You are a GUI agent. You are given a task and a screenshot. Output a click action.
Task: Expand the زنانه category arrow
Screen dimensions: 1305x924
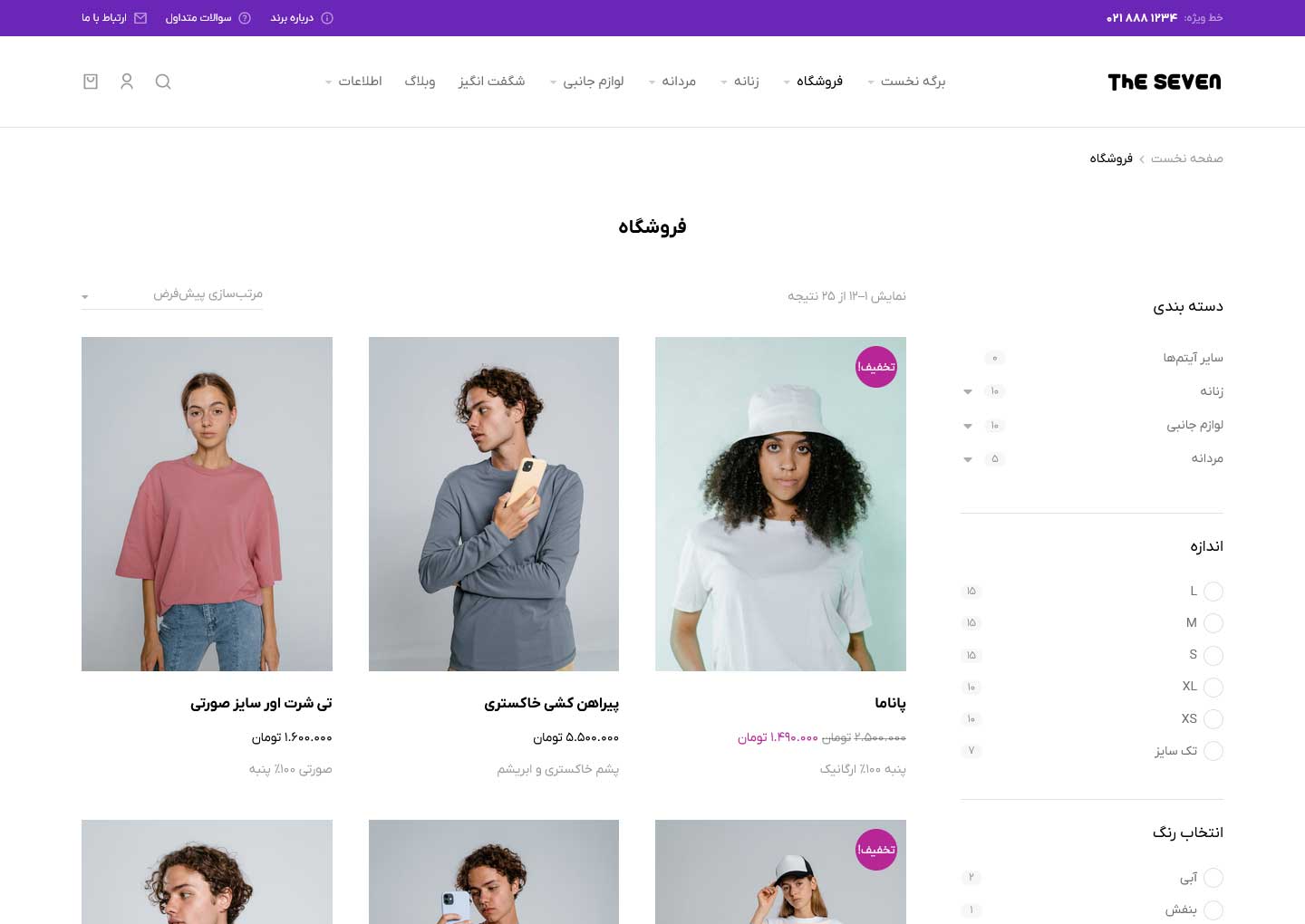968,392
